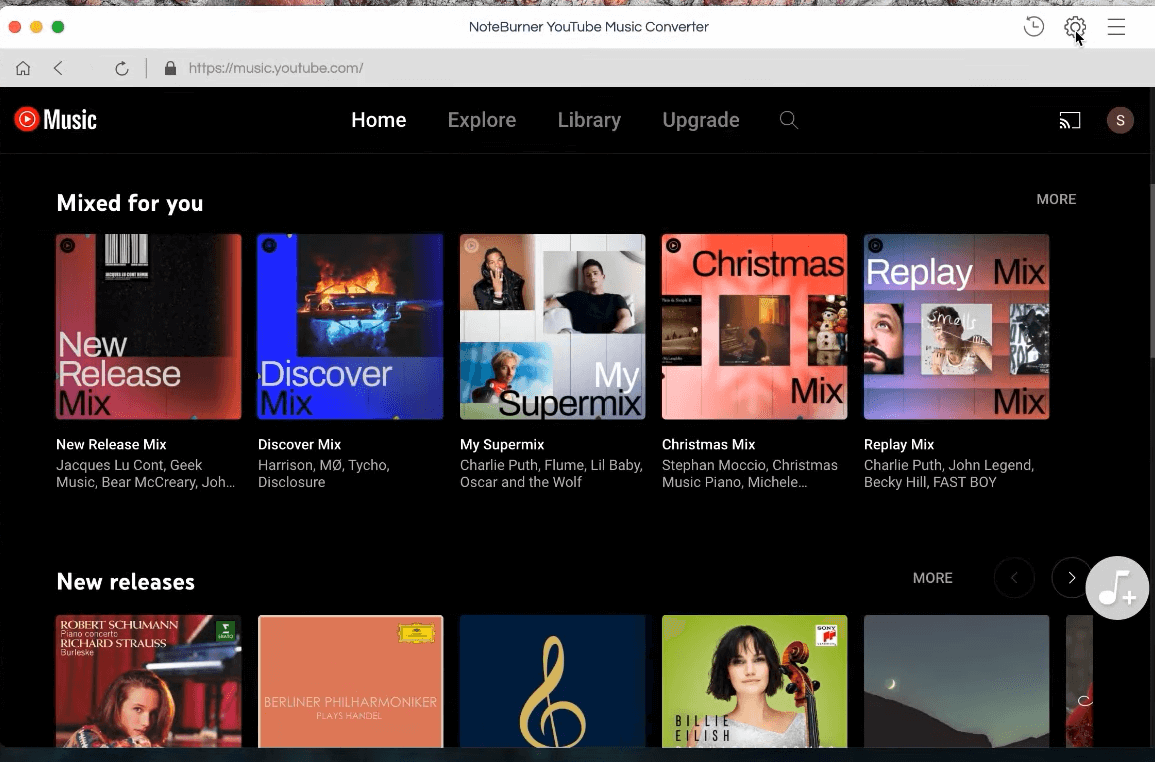The height and width of the screenshot is (762, 1155).
Task: Open the Upgrade page
Action: pyautogui.click(x=700, y=120)
